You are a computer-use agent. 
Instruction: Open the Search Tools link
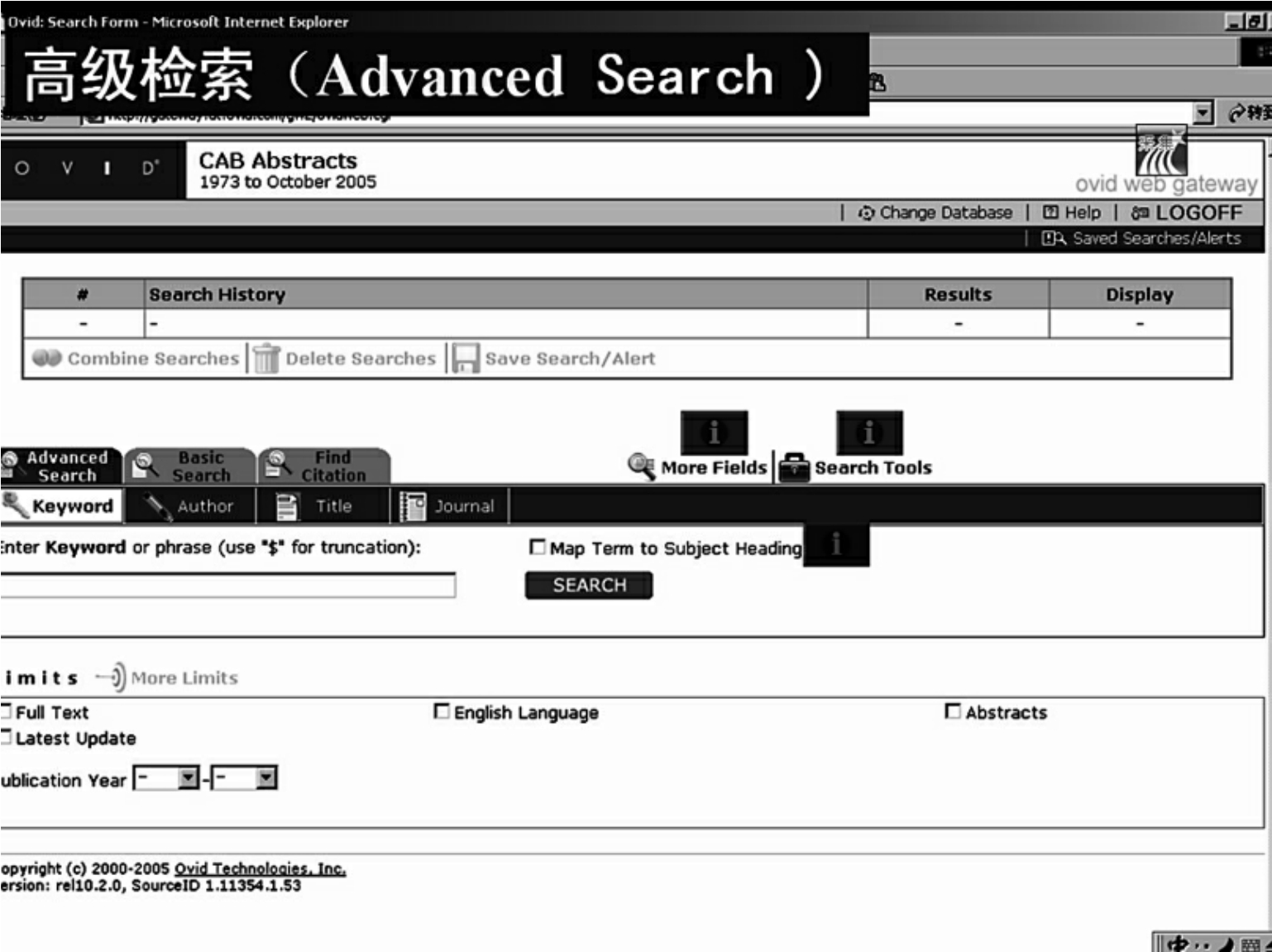pos(873,468)
